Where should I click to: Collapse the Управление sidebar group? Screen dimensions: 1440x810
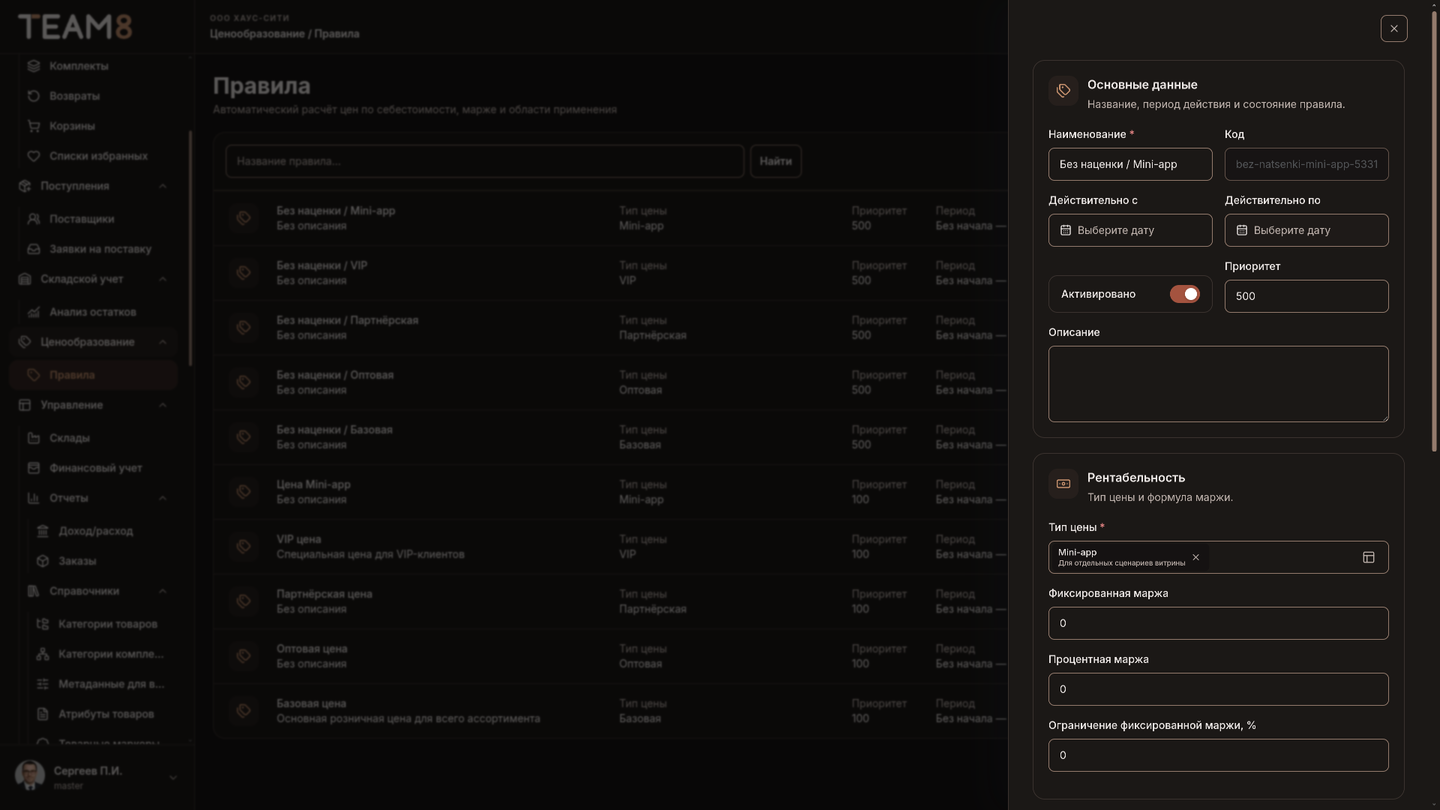(162, 405)
